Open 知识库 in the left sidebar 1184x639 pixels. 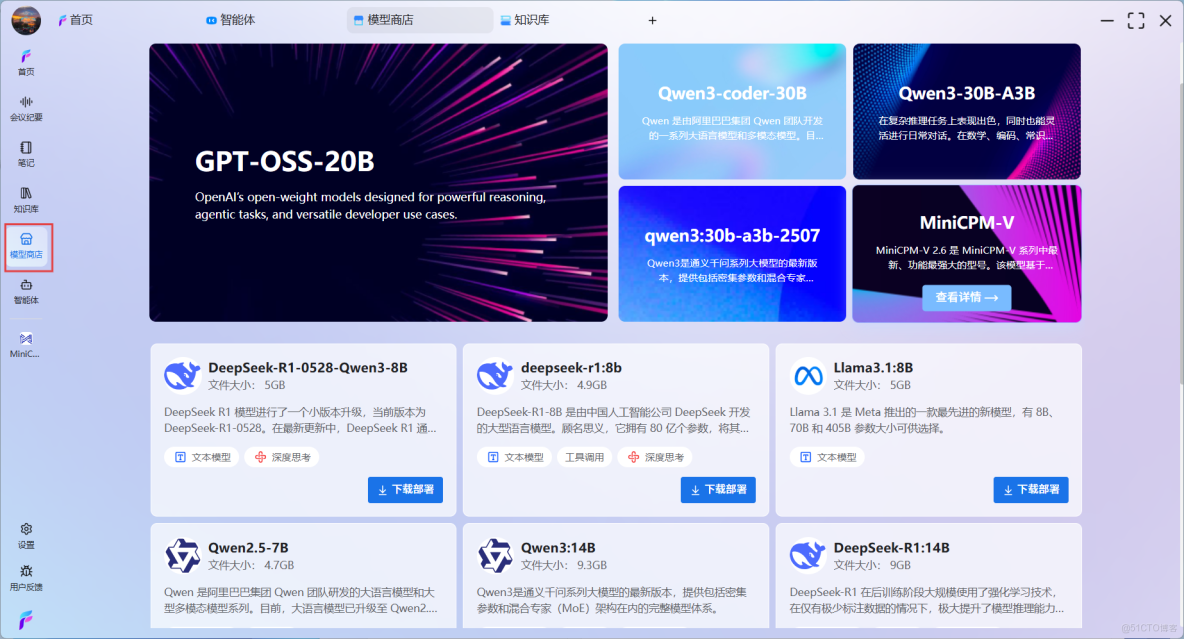[x=26, y=200]
